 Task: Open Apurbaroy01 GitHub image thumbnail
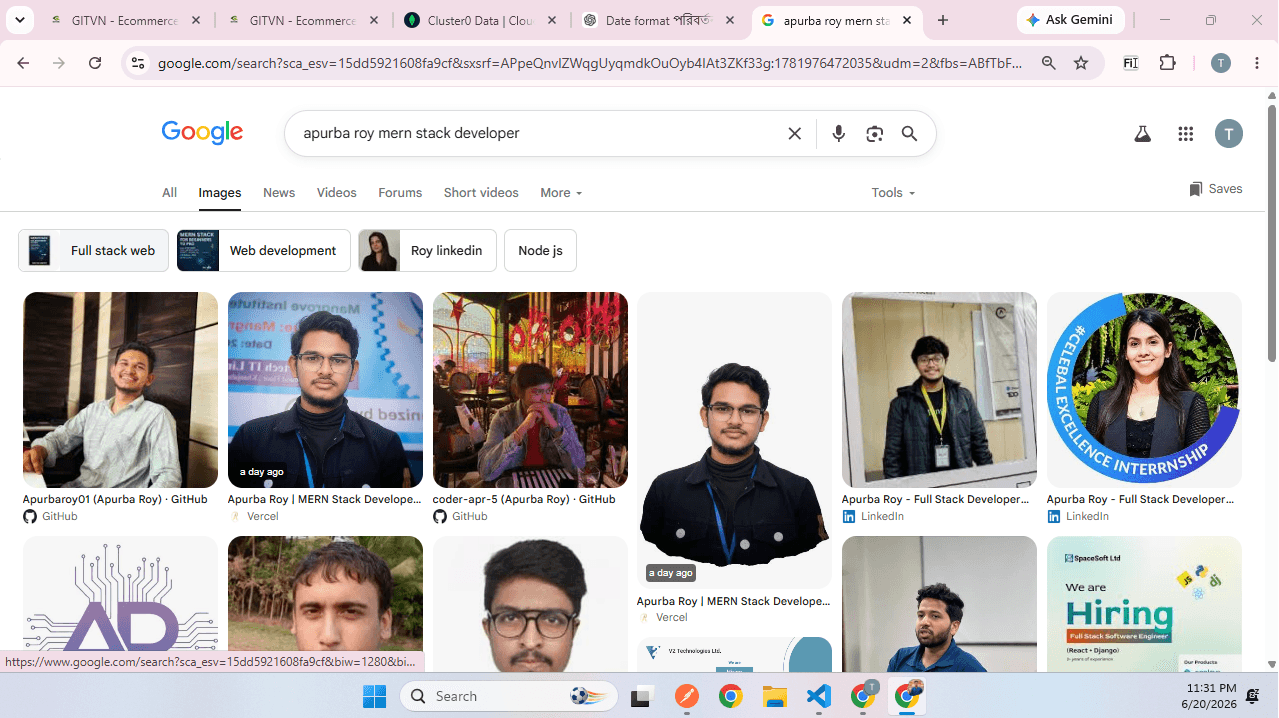tap(120, 390)
